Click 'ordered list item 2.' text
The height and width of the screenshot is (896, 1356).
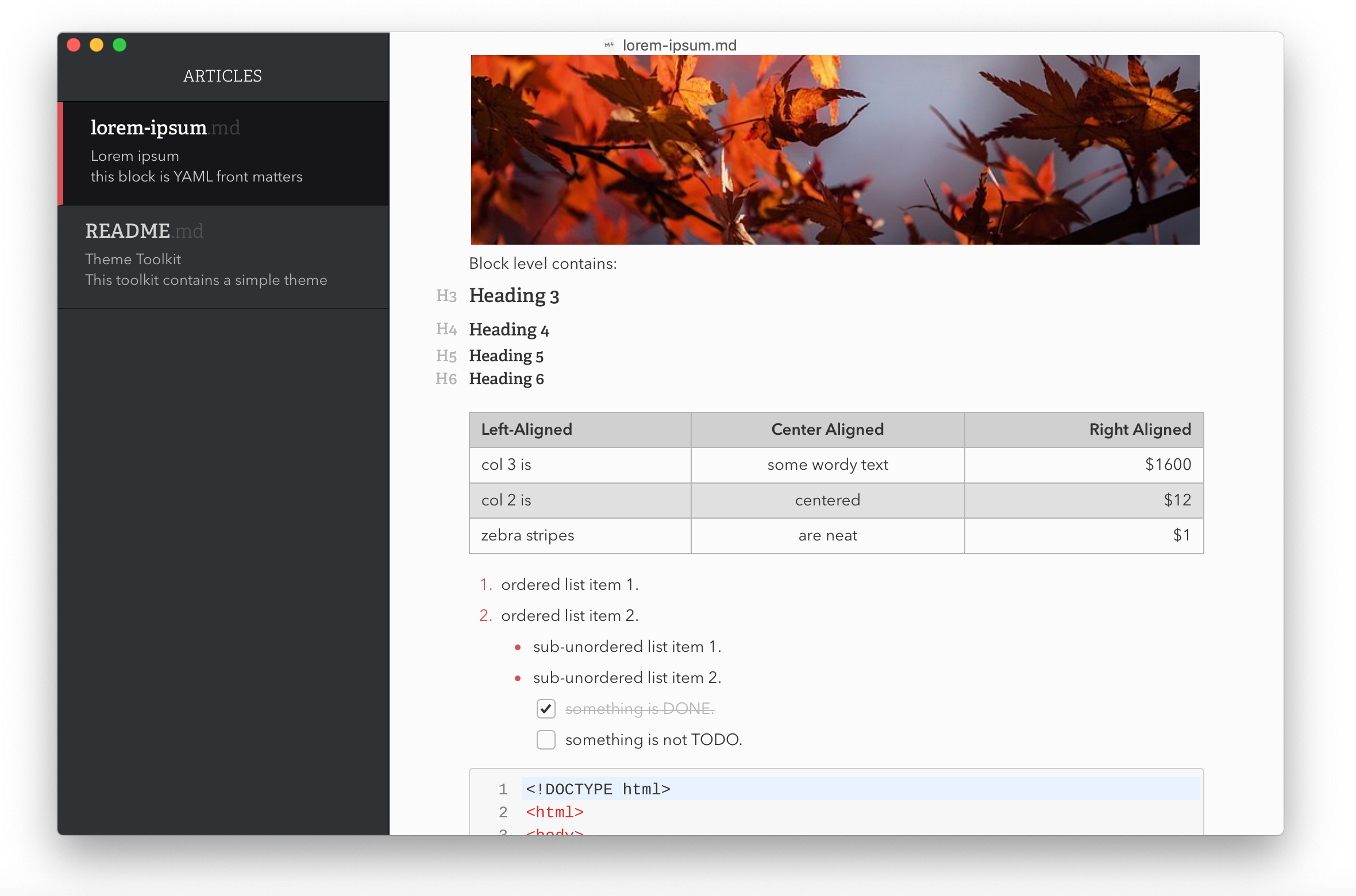click(x=569, y=616)
